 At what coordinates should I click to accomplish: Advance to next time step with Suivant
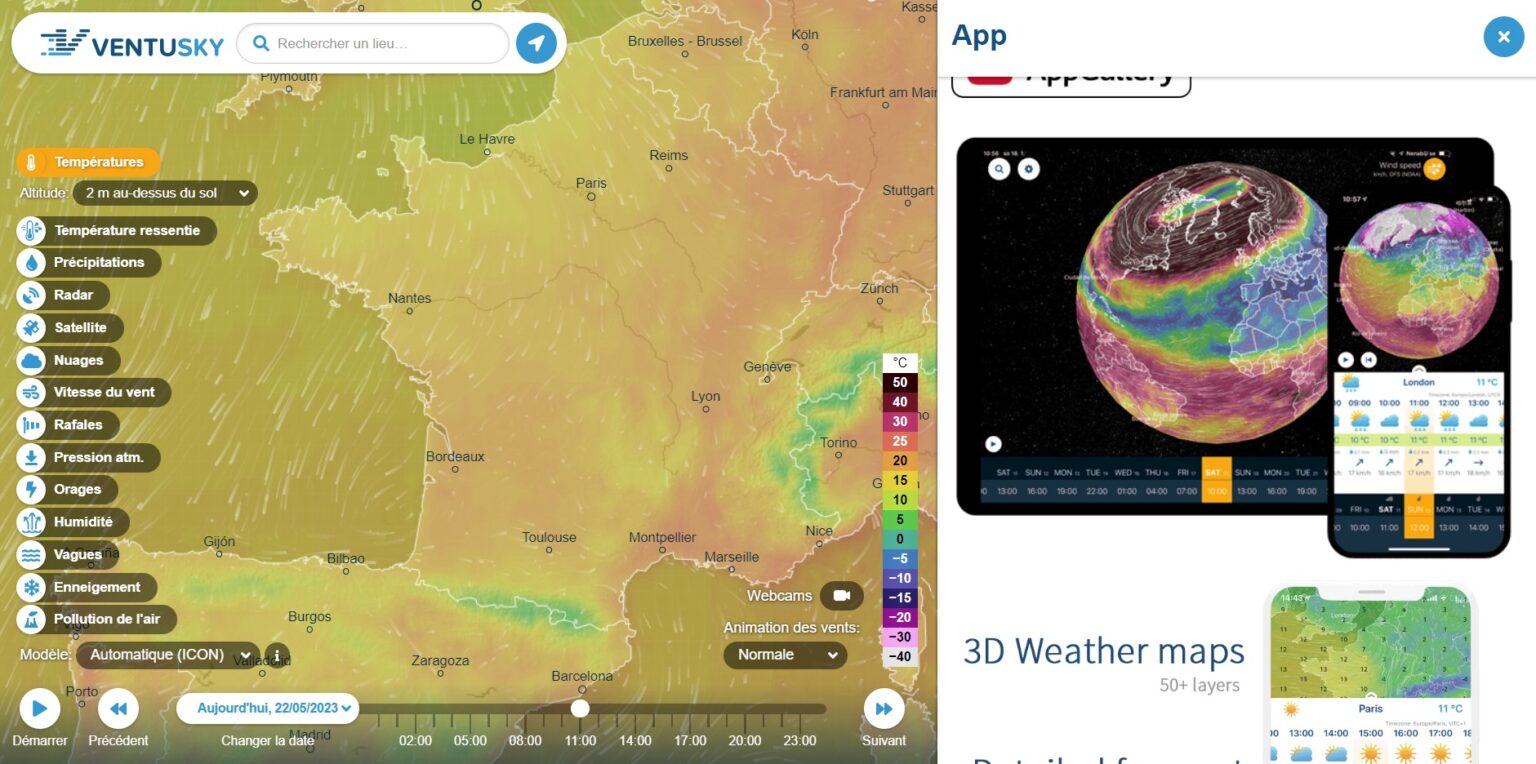point(884,709)
